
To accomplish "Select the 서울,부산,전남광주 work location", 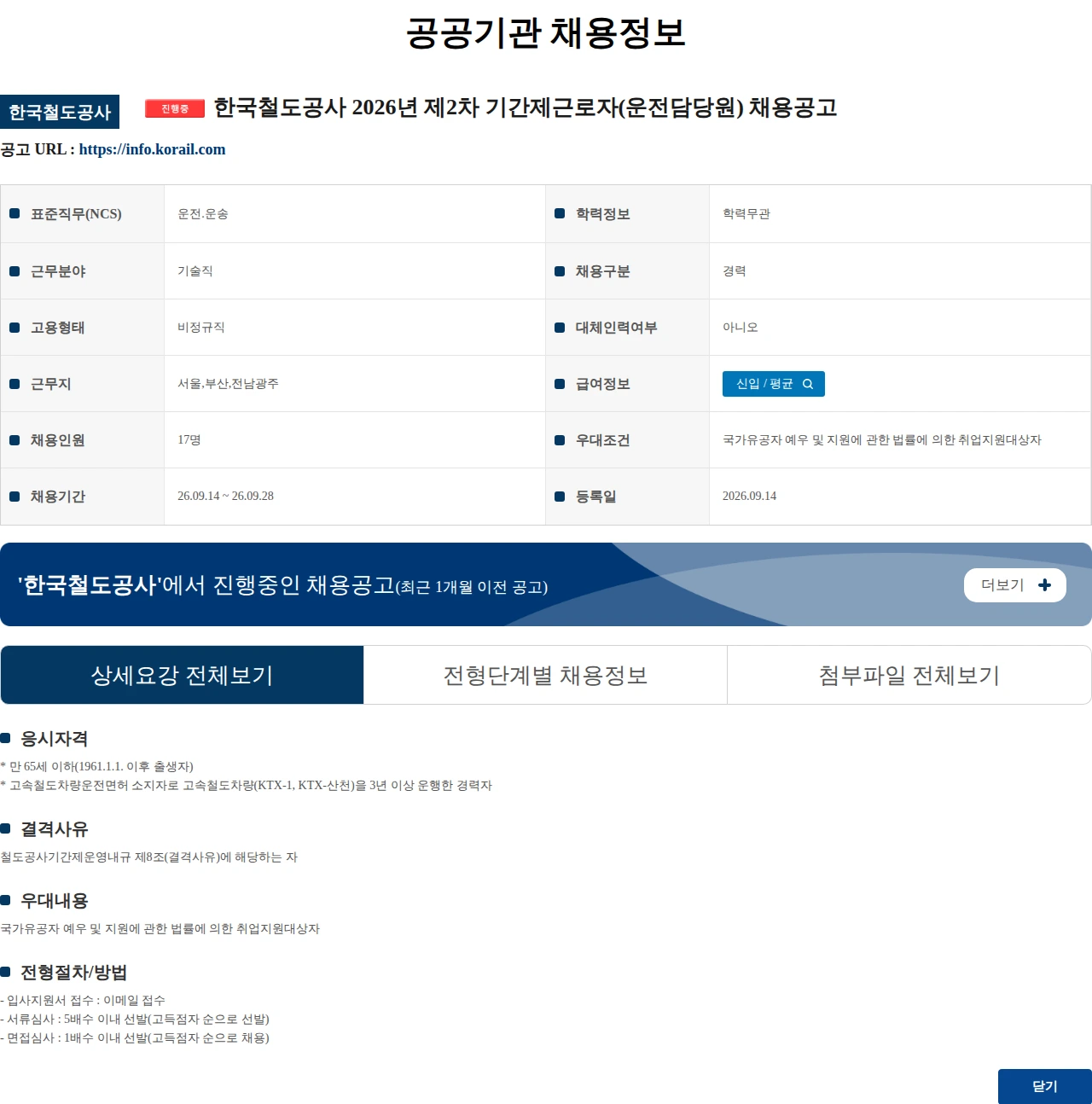I will click(x=228, y=384).
